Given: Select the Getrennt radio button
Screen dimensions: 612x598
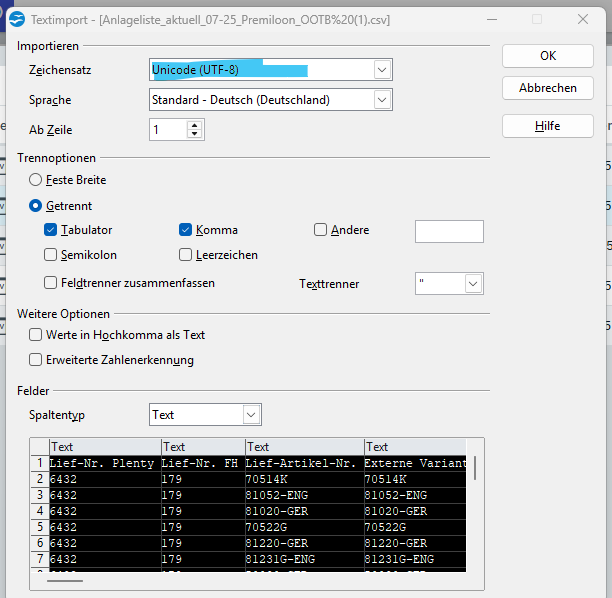Looking at the screenshot, I should [36, 205].
